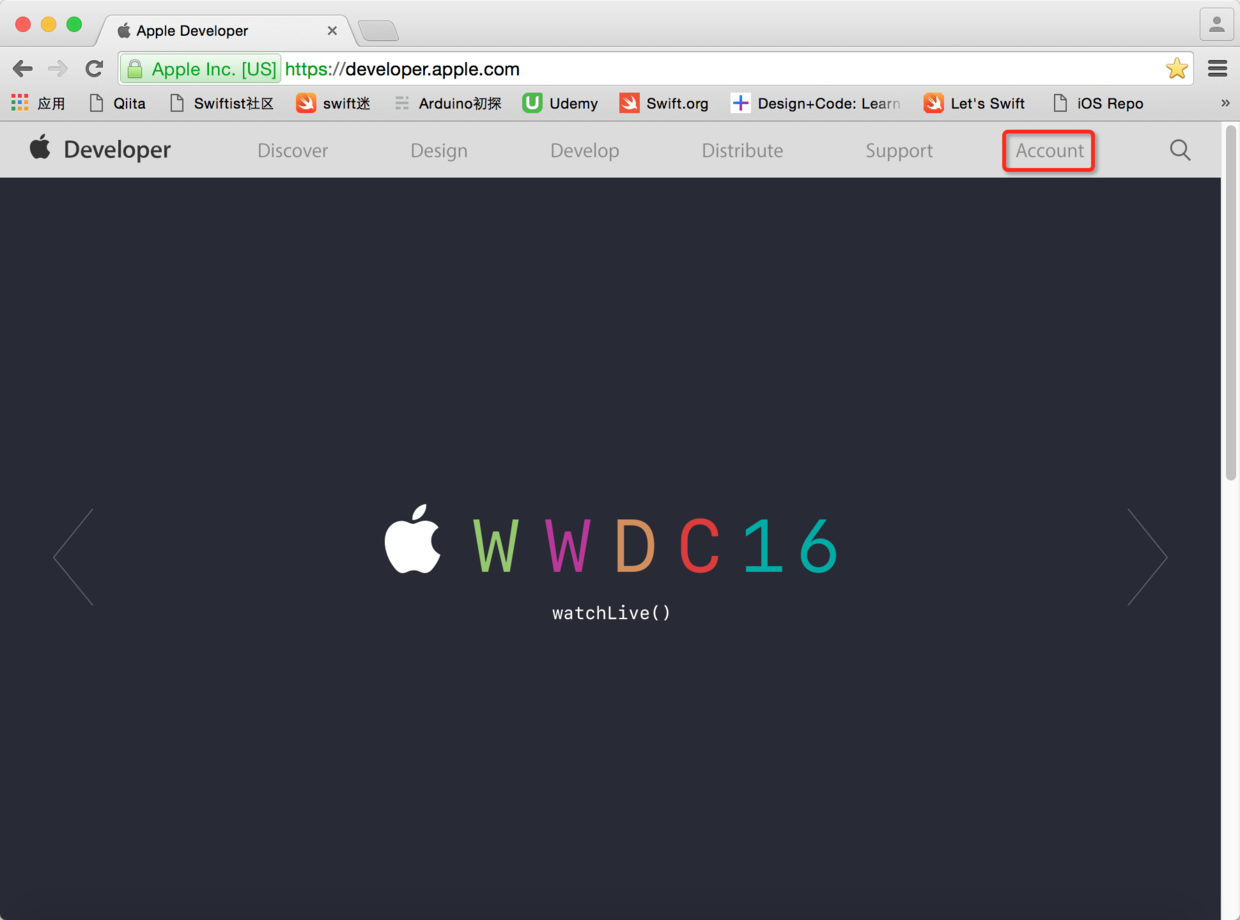Click the site search magnifier icon
Image resolution: width=1240 pixels, height=920 pixels.
coord(1180,151)
